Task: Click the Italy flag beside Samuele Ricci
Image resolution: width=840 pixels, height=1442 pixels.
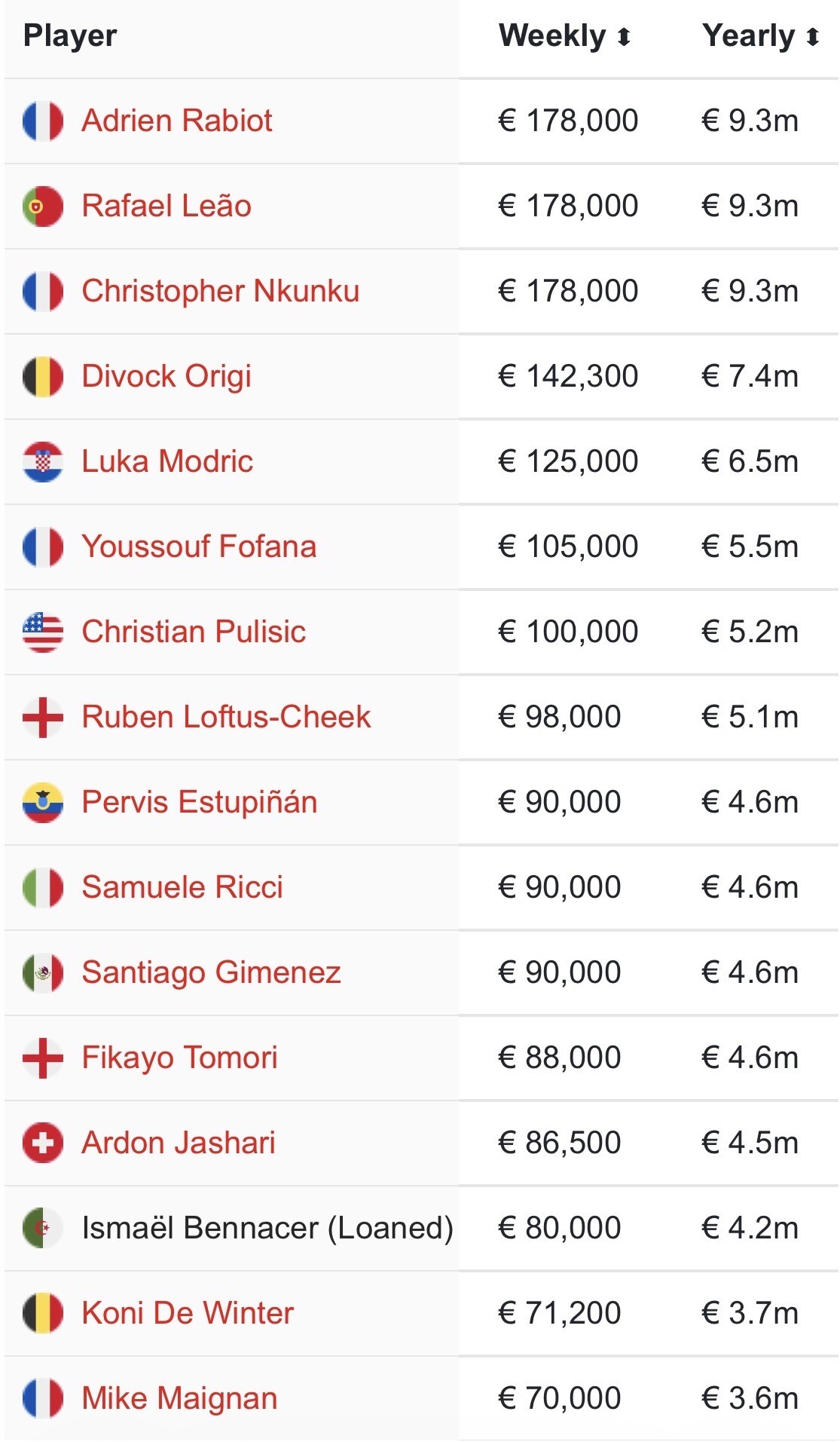Action: point(43,887)
